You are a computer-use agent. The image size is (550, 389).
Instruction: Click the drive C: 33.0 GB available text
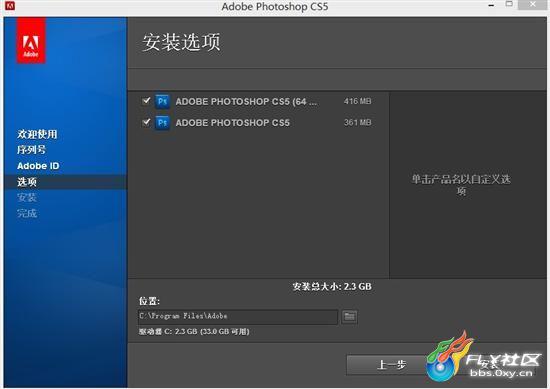(x=194, y=331)
